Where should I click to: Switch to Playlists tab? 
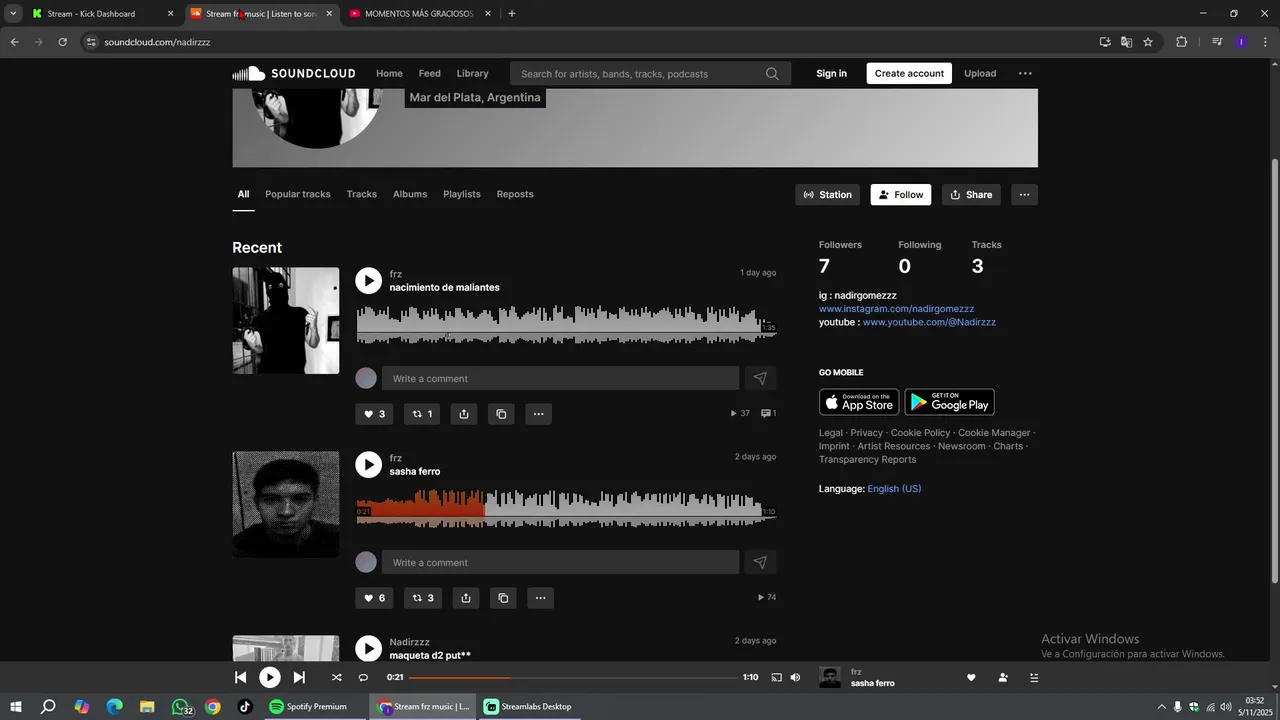tap(462, 194)
